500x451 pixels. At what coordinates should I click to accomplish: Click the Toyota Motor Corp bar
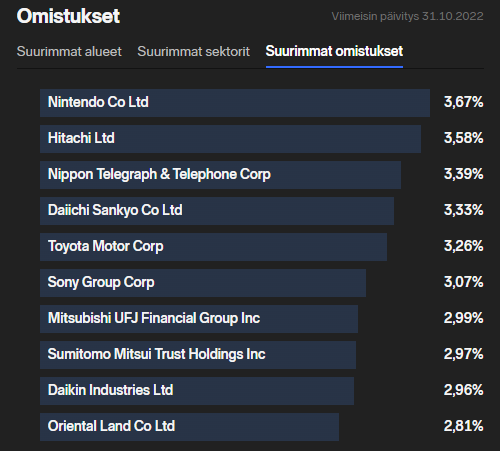[x=213, y=247]
